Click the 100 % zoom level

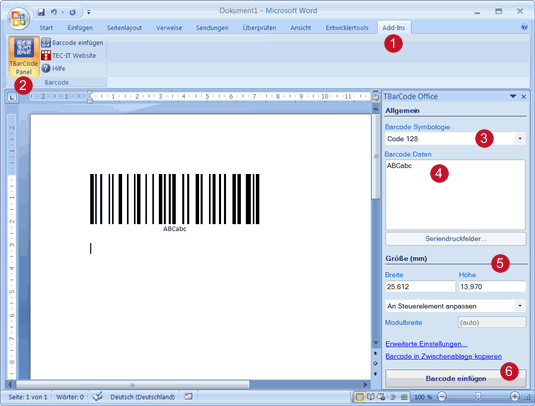click(423, 397)
